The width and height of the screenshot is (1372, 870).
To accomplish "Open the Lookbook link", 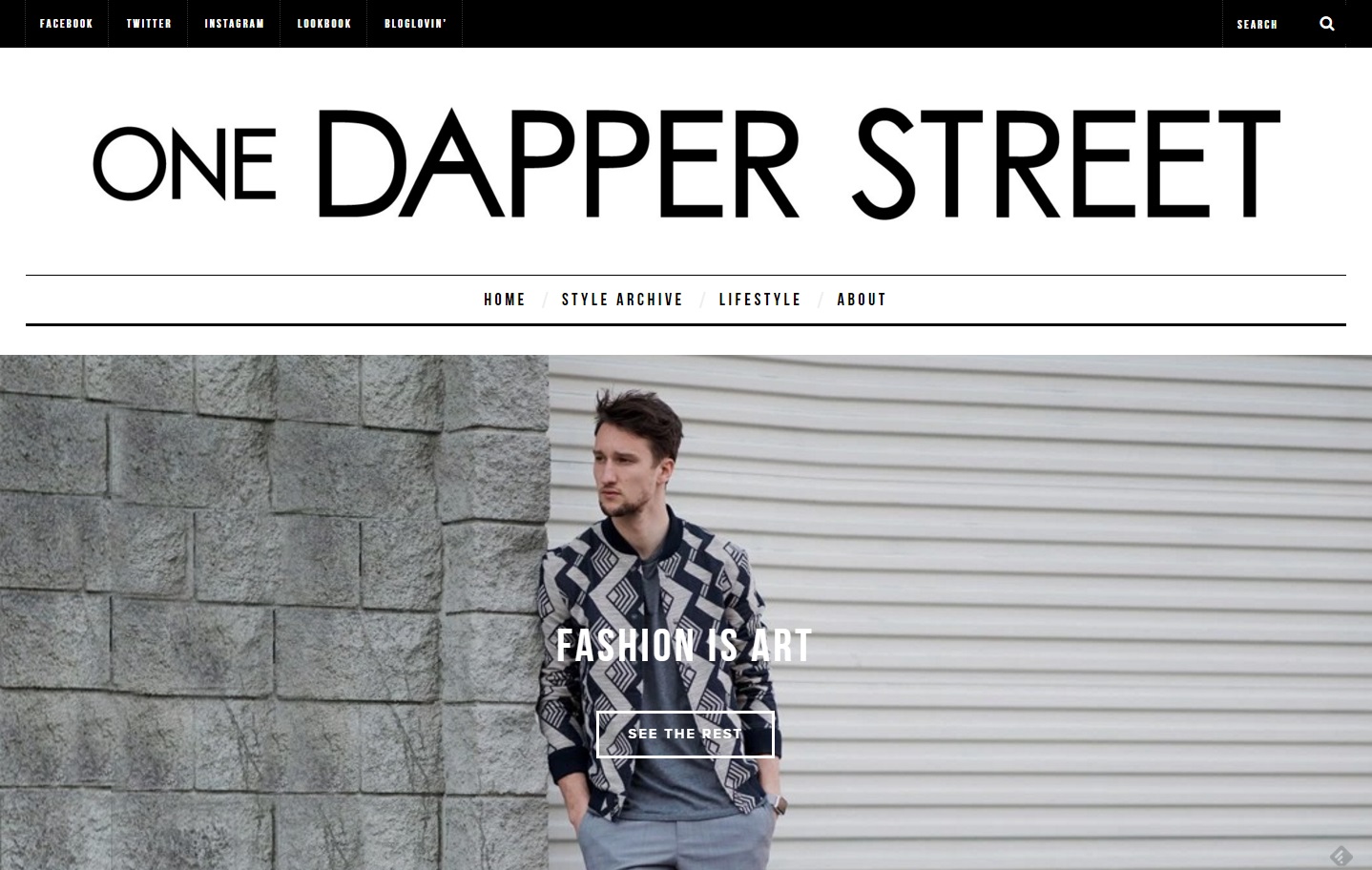I will [324, 24].
